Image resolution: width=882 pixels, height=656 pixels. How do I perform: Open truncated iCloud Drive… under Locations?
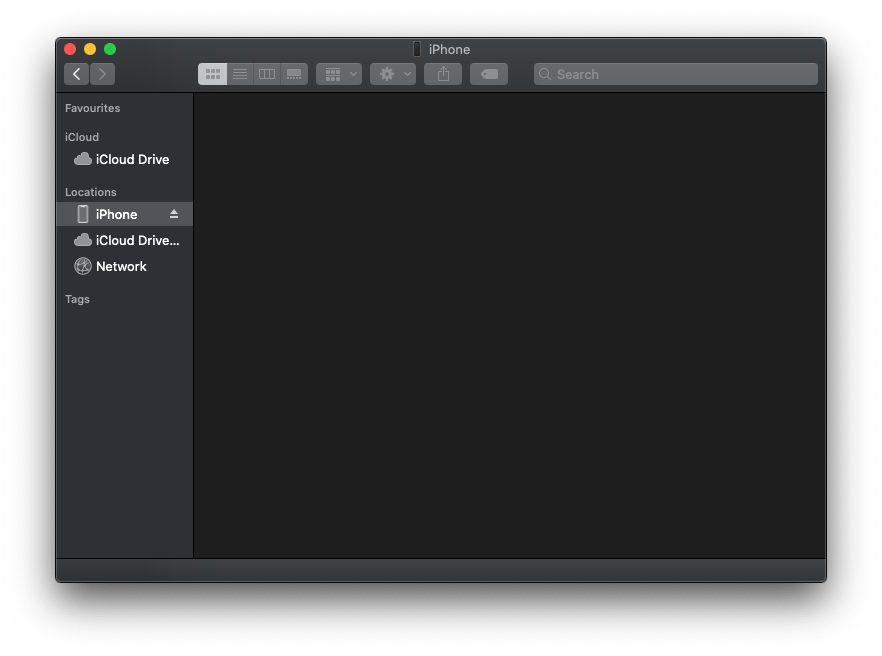124,240
